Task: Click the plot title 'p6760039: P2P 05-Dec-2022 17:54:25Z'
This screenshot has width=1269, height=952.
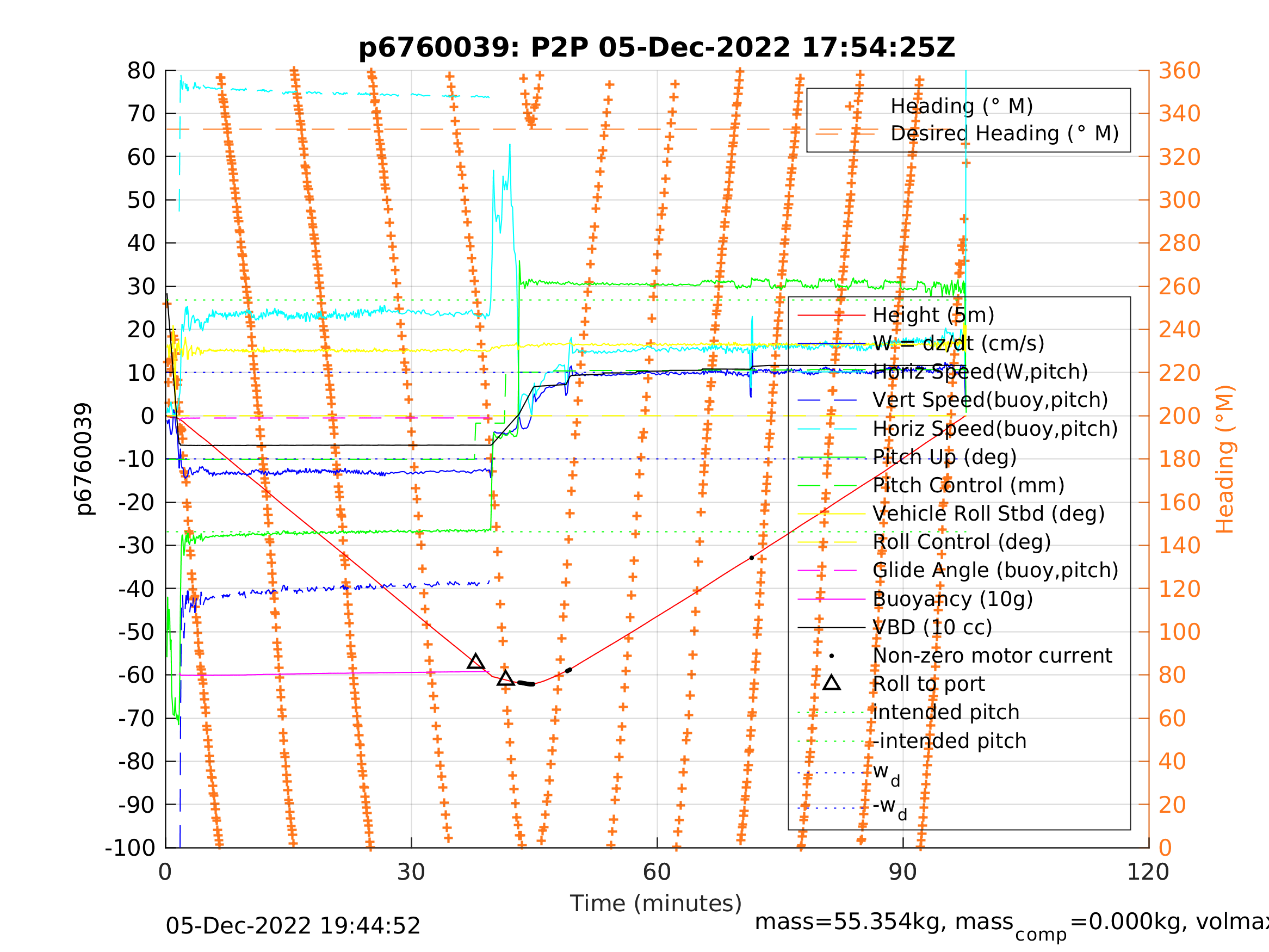Action: pos(657,48)
